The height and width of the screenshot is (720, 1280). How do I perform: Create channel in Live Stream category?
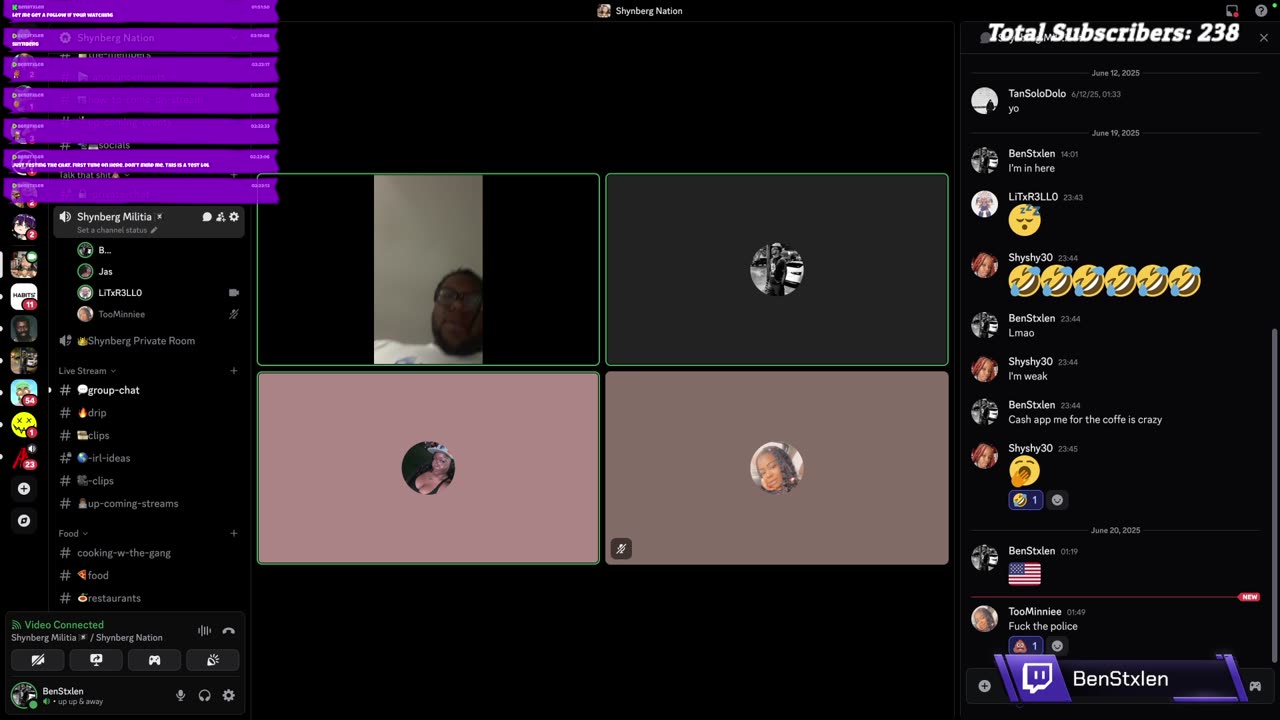pyautogui.click(x=234, y=371)
